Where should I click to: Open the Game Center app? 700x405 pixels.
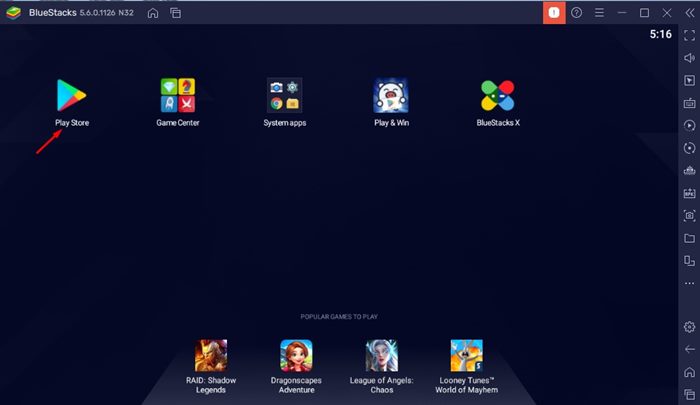(x=178, y=95)
